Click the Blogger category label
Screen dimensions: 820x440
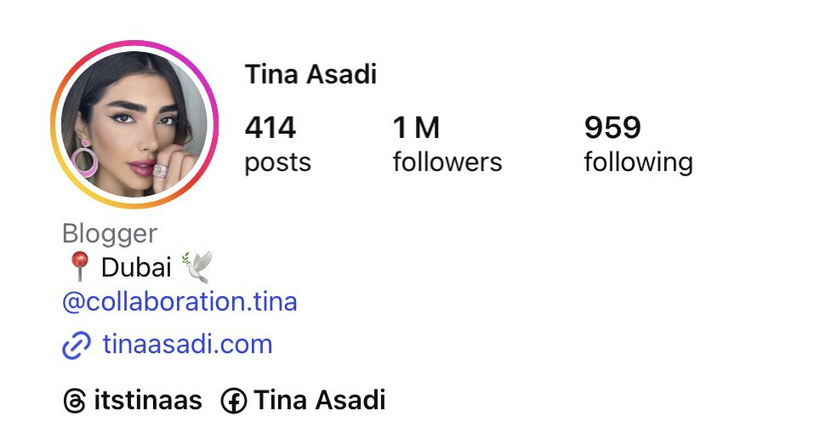click(x=109, y=234)
